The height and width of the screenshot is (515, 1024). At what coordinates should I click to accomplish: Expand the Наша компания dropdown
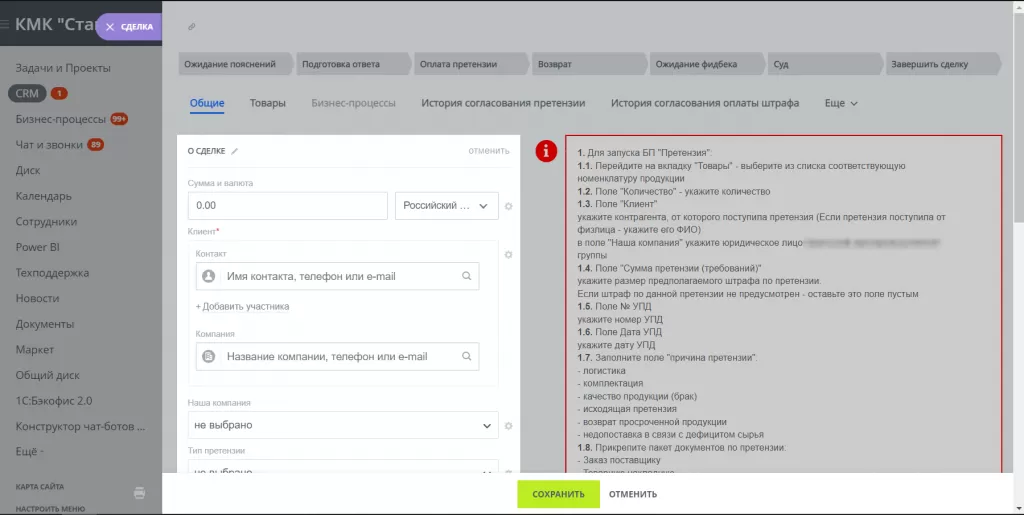(342, 425)
